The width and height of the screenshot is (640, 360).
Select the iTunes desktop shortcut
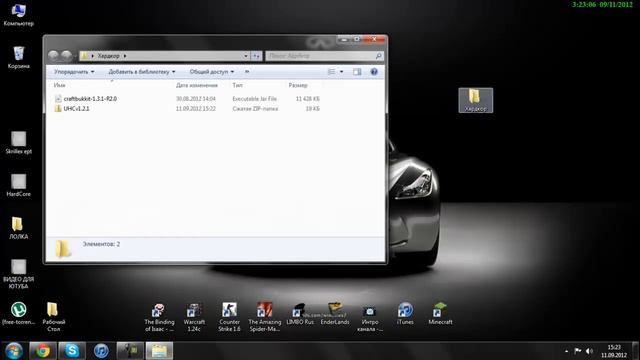pos(405,314)
